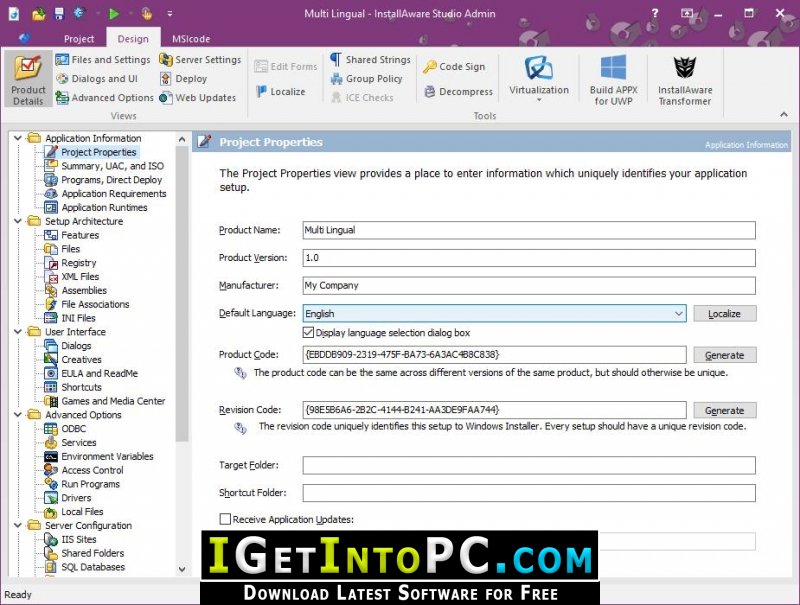The width and height of the screenshot is (800, 605).
Task: Collapse the ribbon with the chevron
Action: [784, 115]
